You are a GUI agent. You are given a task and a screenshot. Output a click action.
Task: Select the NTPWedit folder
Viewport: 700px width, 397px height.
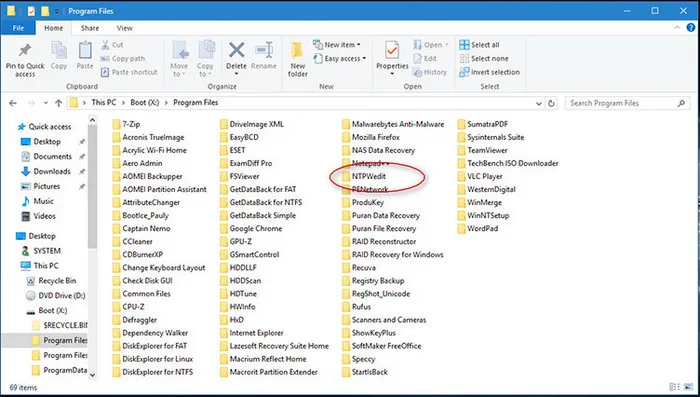tap(369, 176)
